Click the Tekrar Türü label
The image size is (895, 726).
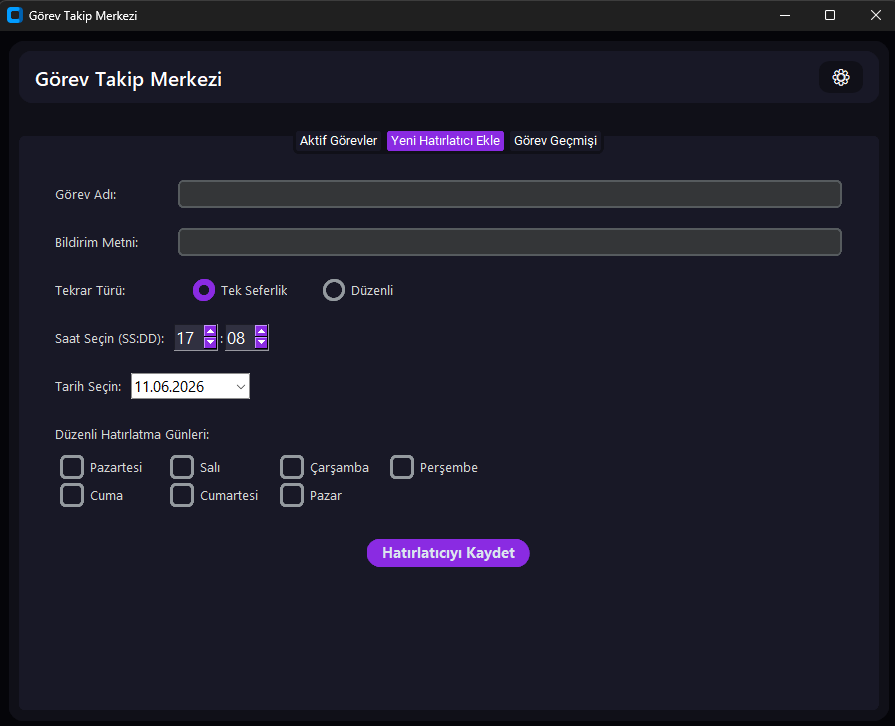coord(90,290)
